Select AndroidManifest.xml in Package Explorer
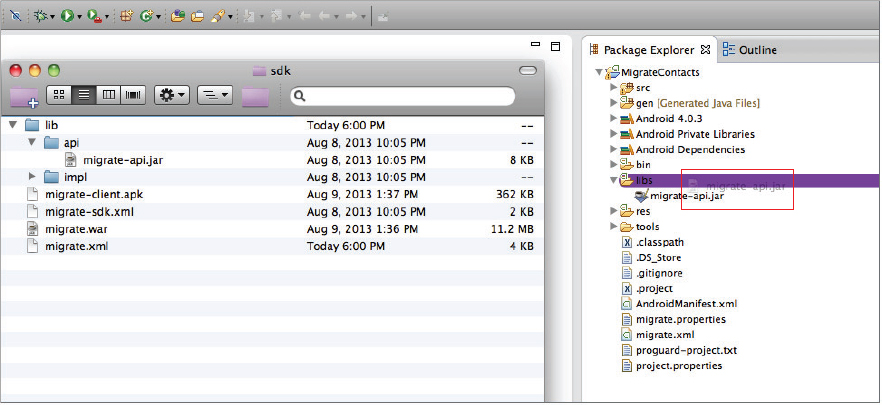The image size is (882, 405). point(685,304)
